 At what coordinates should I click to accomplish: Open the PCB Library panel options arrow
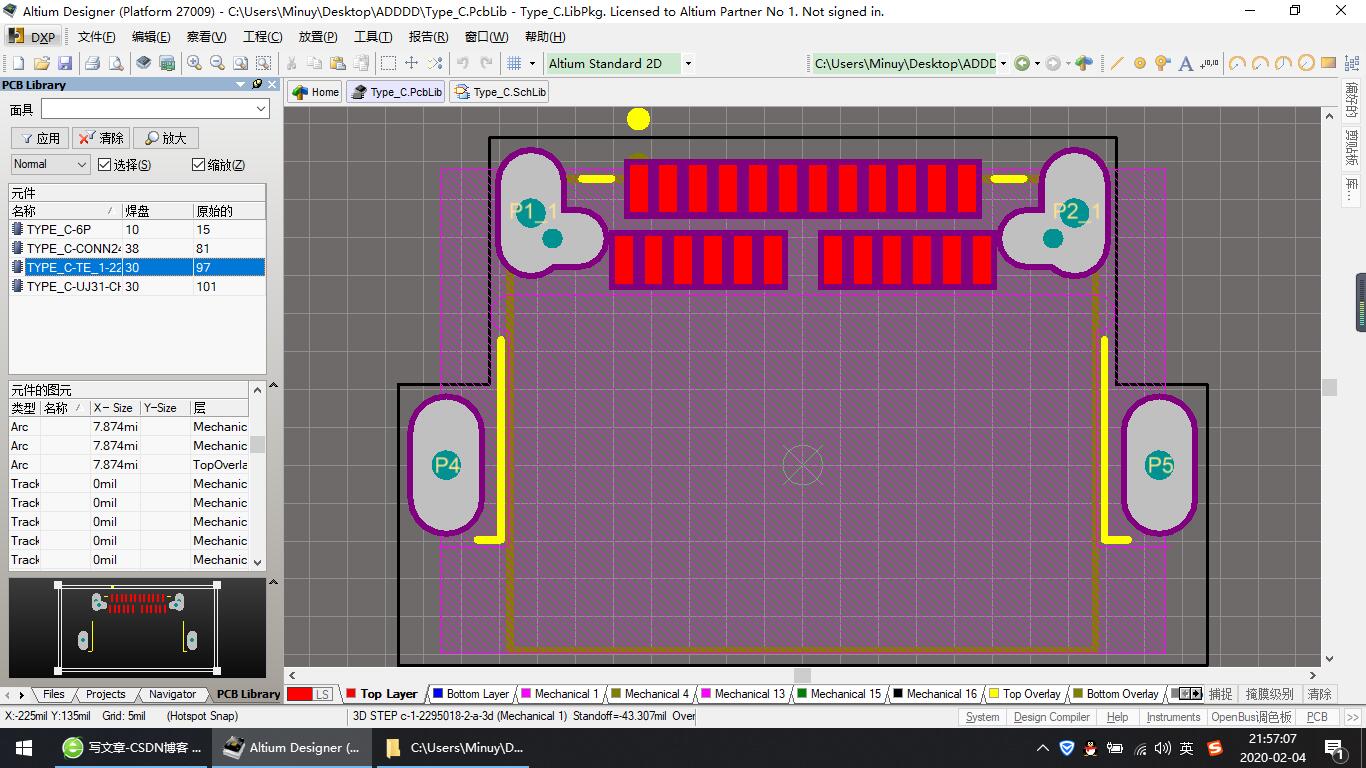[x=240, y=85]
